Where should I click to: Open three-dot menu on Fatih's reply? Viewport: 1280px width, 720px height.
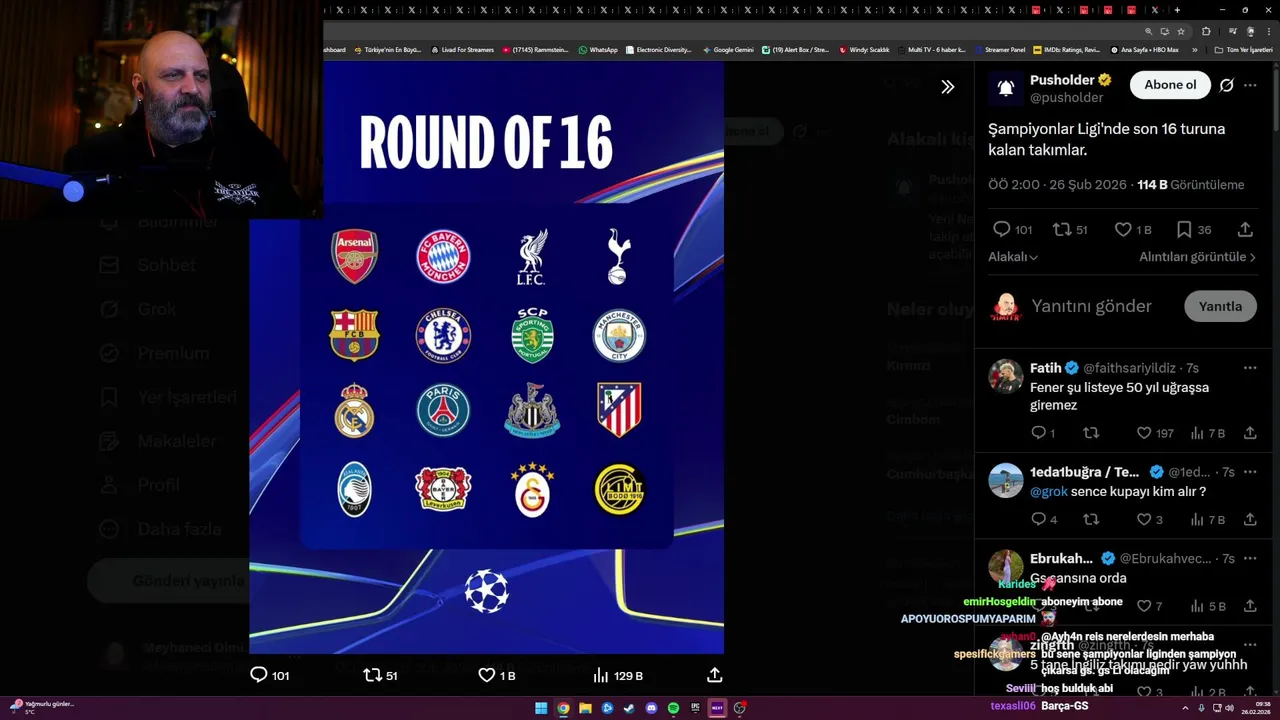[1250, 368]
